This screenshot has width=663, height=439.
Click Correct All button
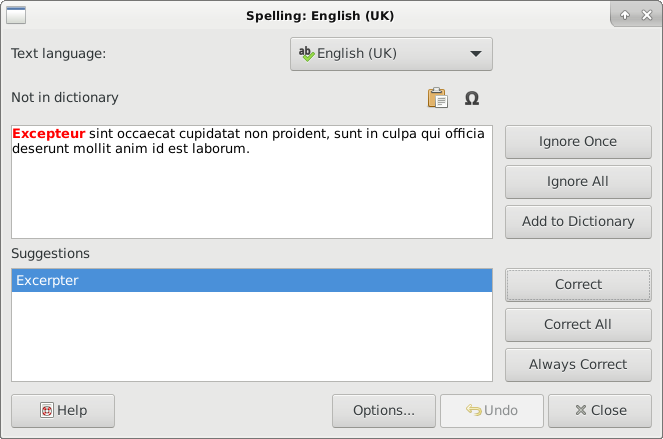pyautogui.click(x=578, y=325)
